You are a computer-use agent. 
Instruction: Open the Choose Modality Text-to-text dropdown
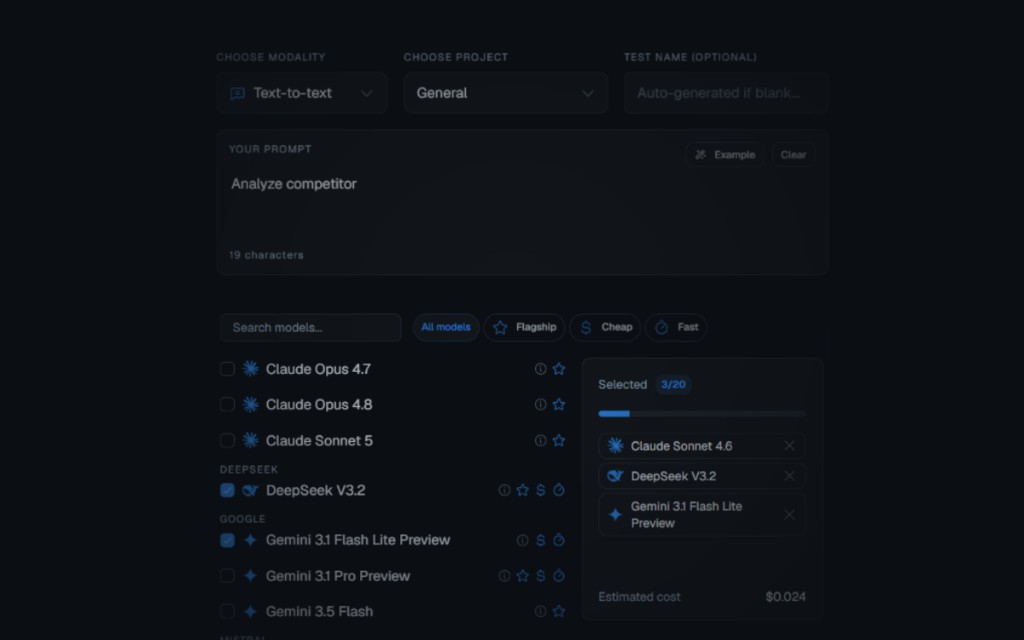click(x=302, y=93)
